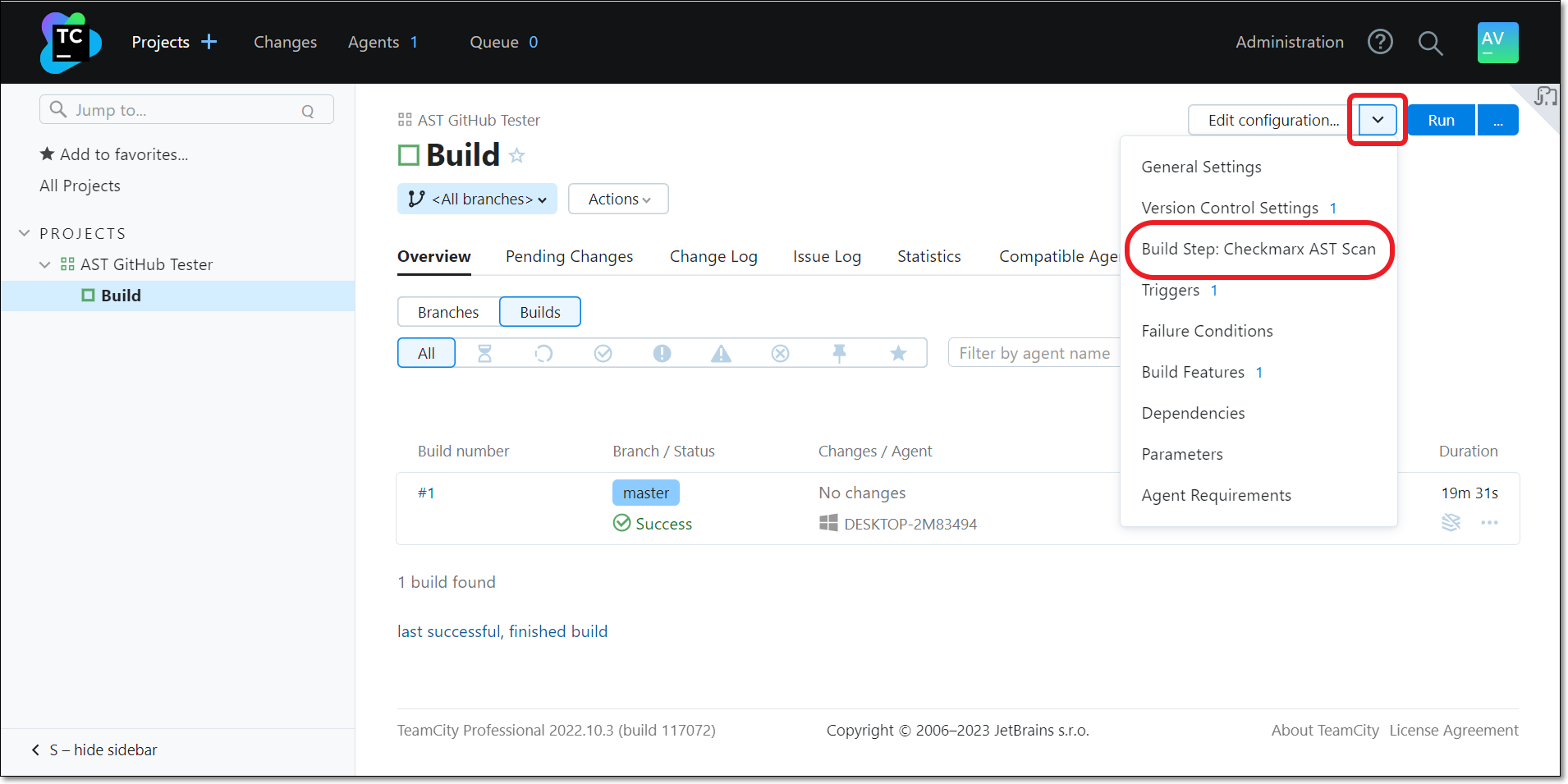
Task: Select Agent Requirements menu item
Action: (x=1216, y=495)
